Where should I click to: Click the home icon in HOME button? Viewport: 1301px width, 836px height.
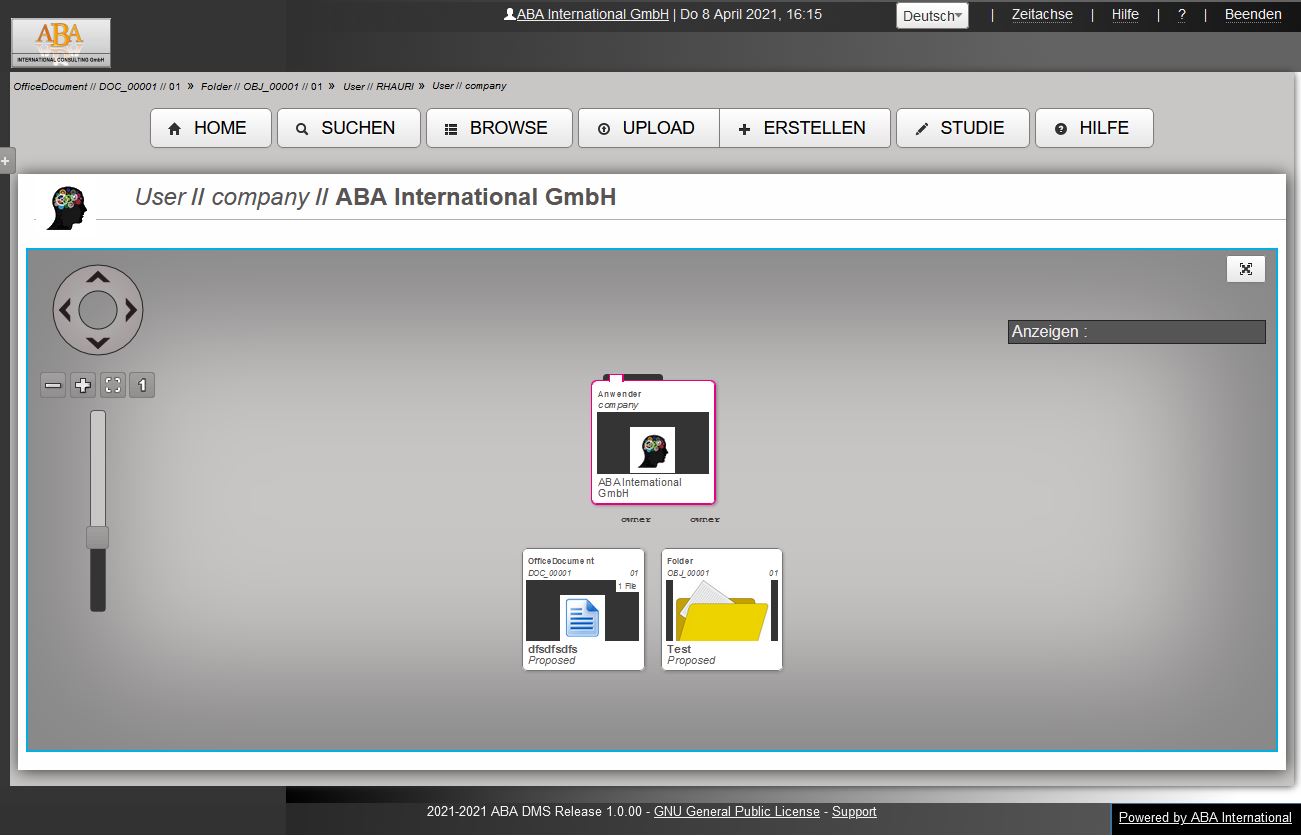(x=175, y=129)
